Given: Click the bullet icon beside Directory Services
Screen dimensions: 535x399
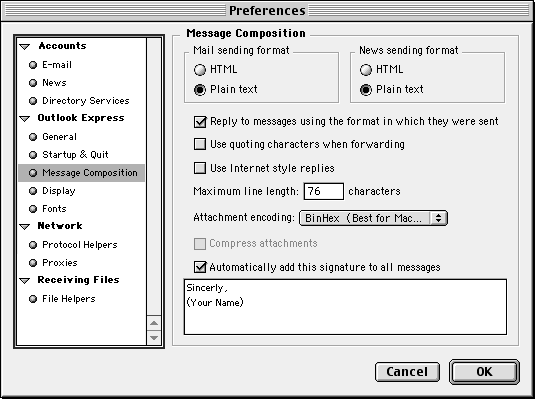Looking at the screenshot, I should pos(33,101).
